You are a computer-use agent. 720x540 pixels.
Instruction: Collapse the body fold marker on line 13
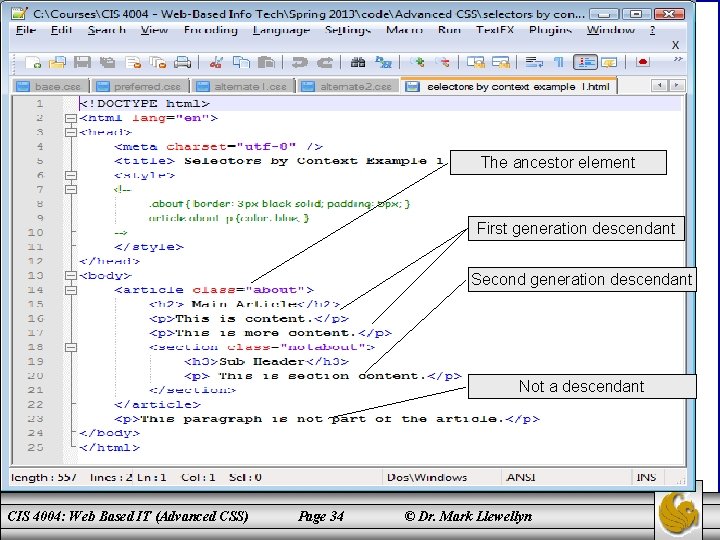point(69,275)
